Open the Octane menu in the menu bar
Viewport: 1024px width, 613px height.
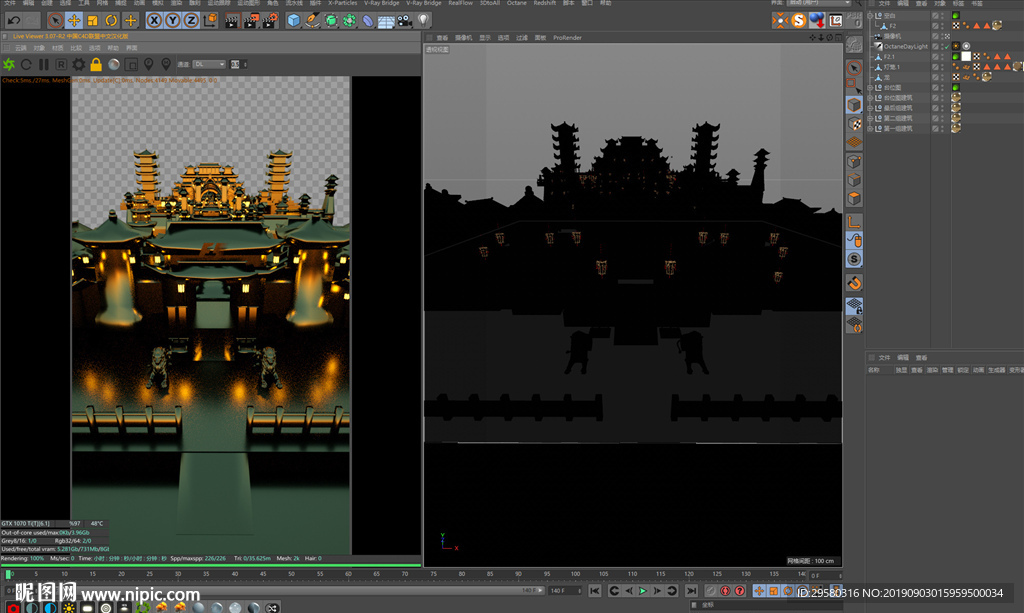pyautogui.click(x=516, y=3)
